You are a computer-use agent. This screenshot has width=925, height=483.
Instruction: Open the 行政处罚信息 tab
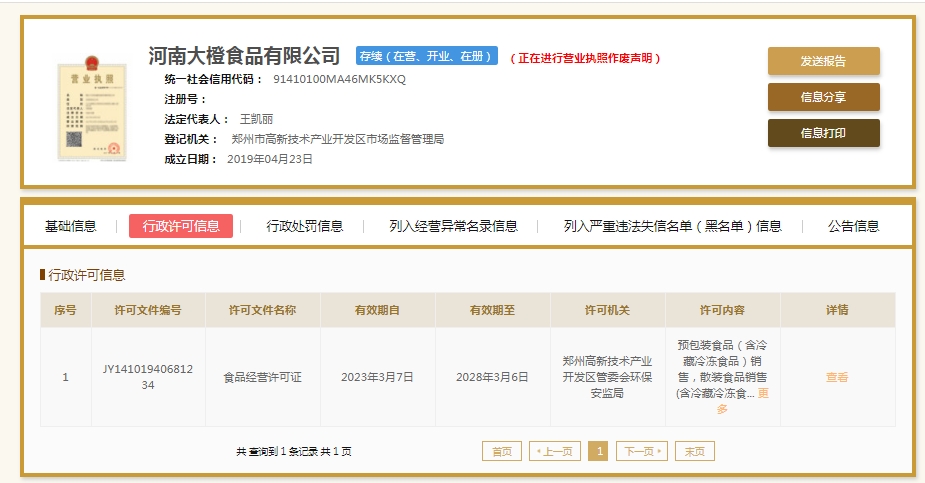pos(304,226)
